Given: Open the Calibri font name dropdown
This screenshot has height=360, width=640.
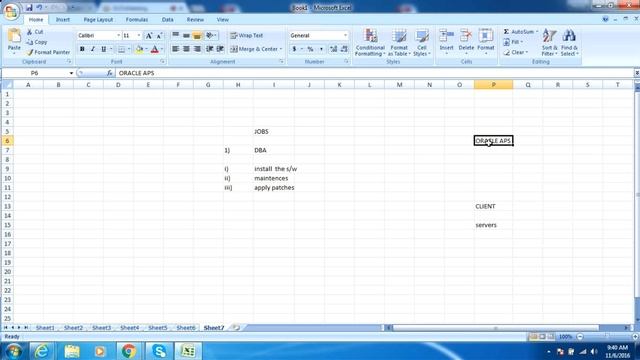Looking at the screenshot, I should point(118,36).
